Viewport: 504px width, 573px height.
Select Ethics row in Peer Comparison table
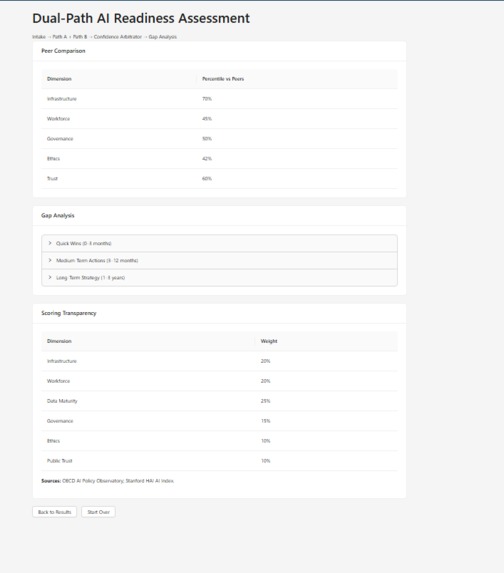click(219, 159)
